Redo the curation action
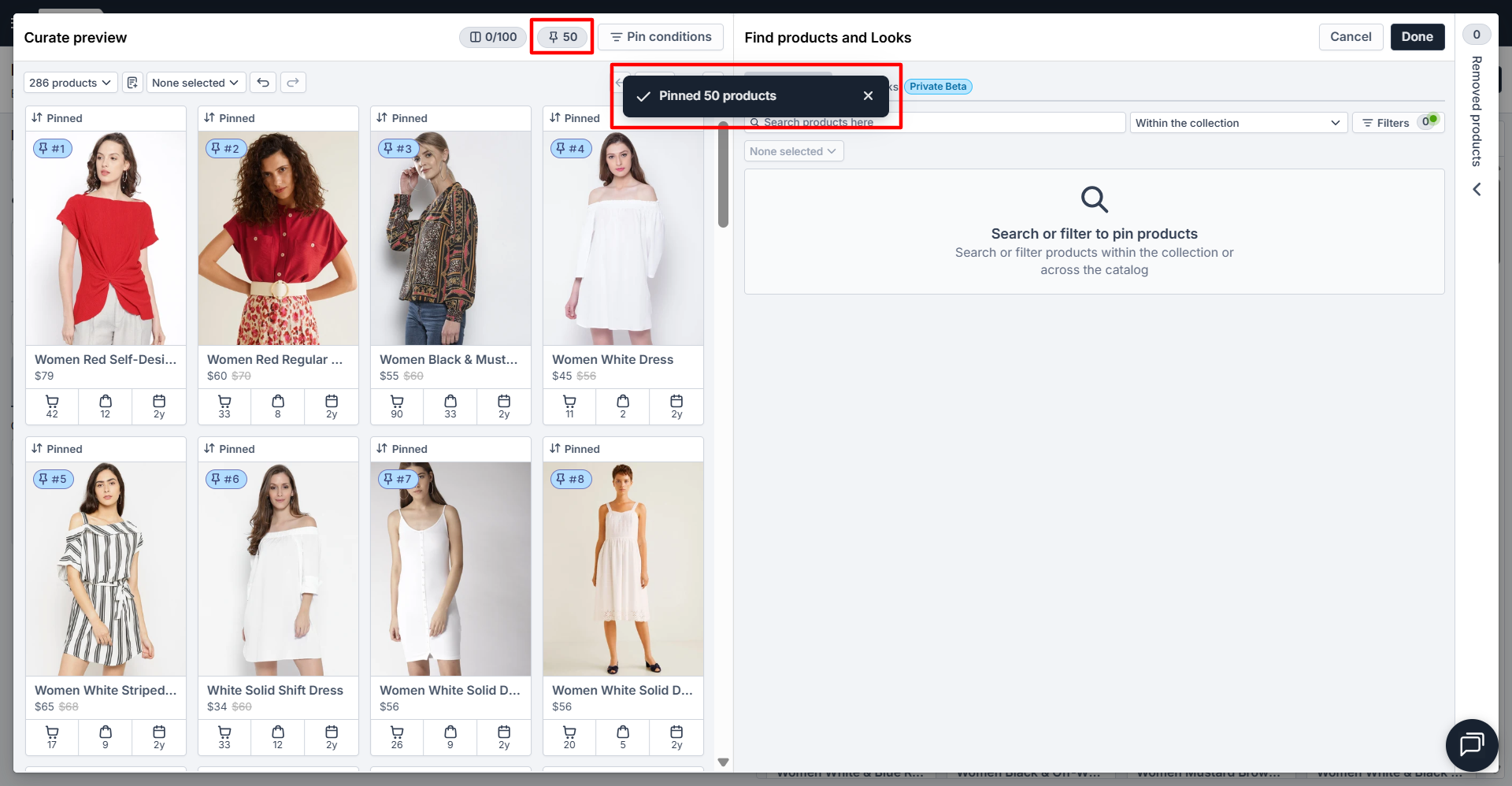This screenshot has height=786, width=1512. (293, 83)
